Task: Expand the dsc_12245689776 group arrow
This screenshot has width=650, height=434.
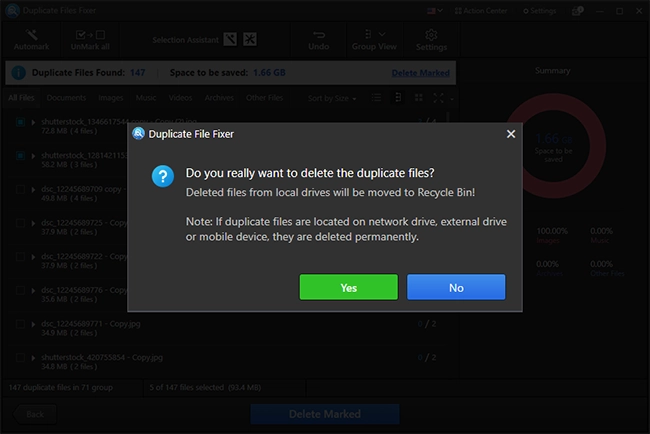Action: click(x=33, y=291)
